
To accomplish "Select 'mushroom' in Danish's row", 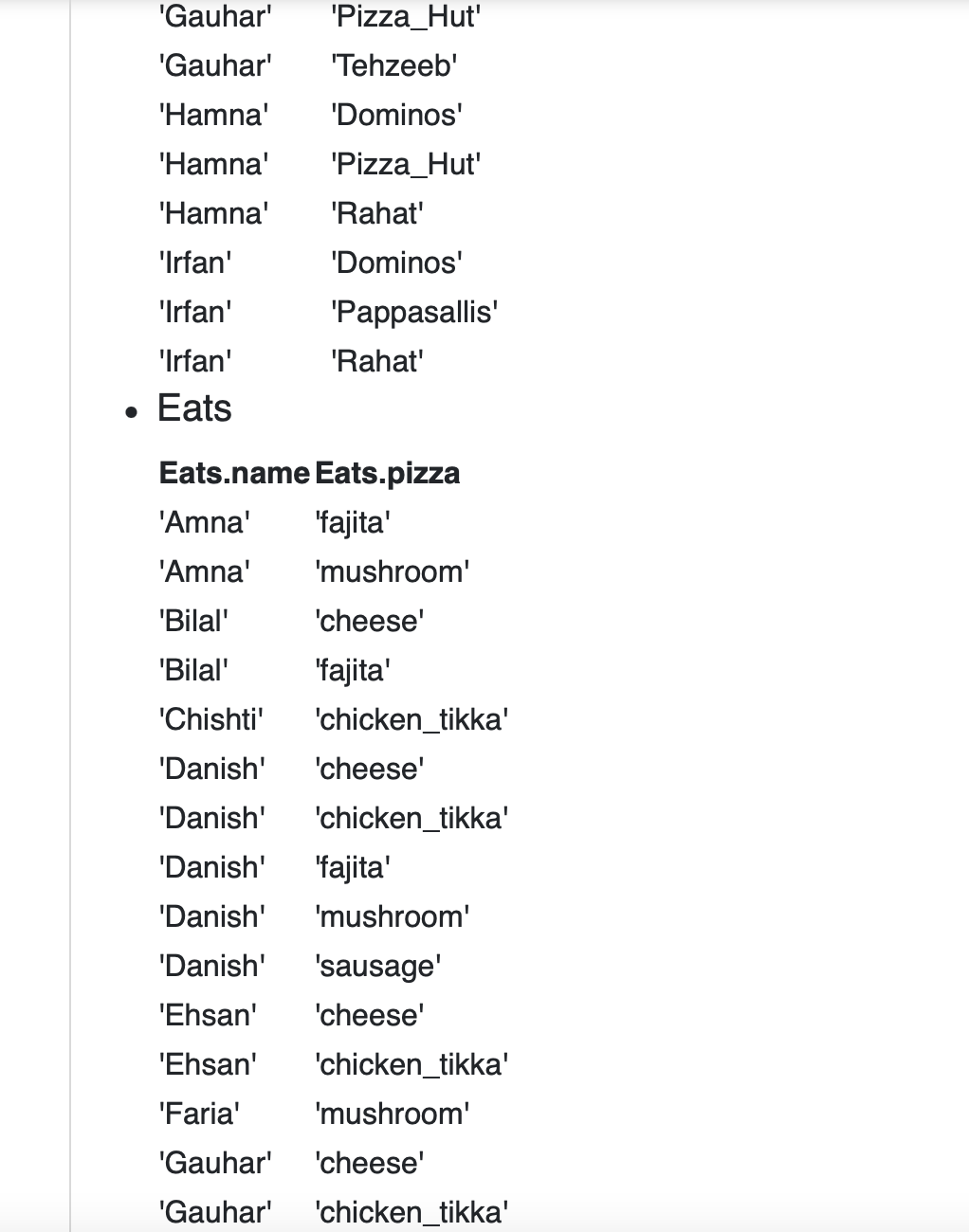I will tap(393, 916).
